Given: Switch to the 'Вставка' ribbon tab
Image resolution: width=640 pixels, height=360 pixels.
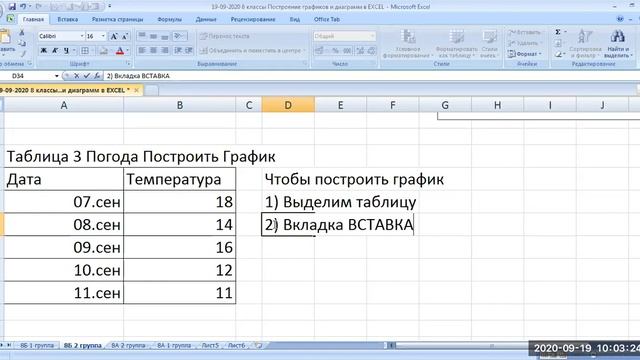Looking at the screenshot, I should click(x=67, y=19).
